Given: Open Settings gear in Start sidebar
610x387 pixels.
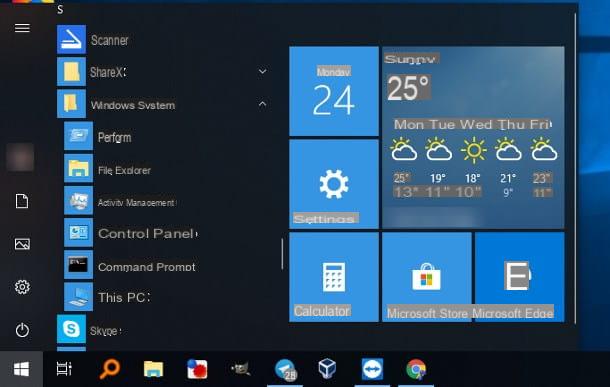Looking at the screenshot, I should 22,287.
